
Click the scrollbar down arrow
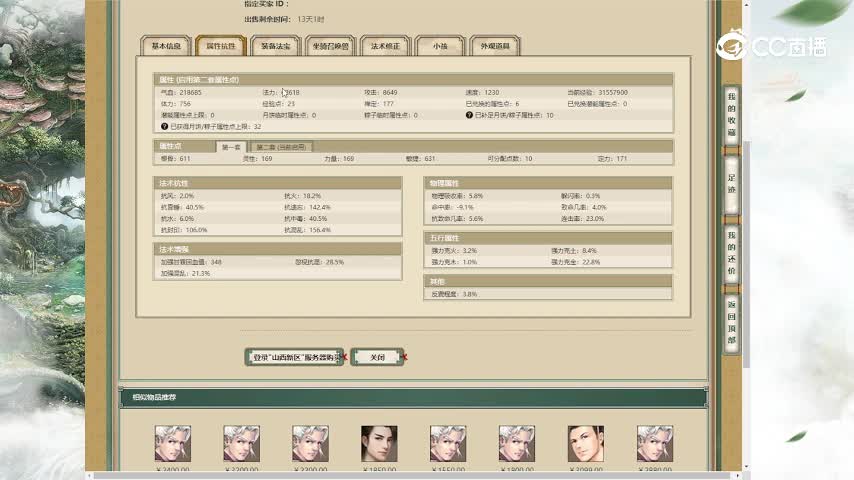click(747, 467)
